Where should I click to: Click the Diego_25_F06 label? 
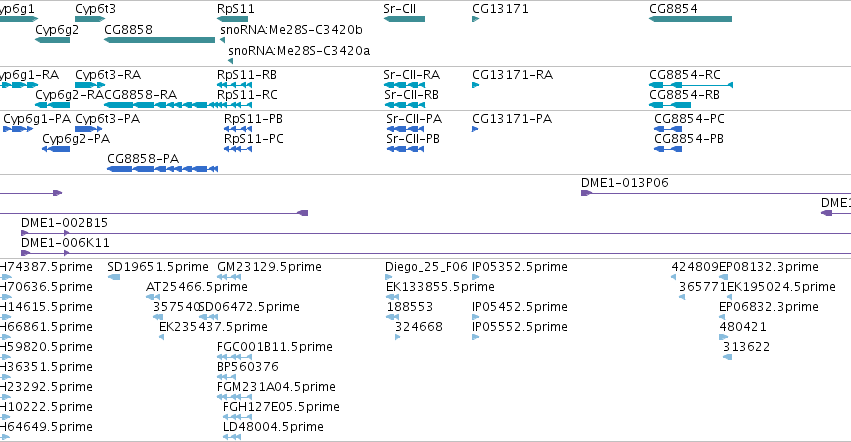tap(426, 267)
